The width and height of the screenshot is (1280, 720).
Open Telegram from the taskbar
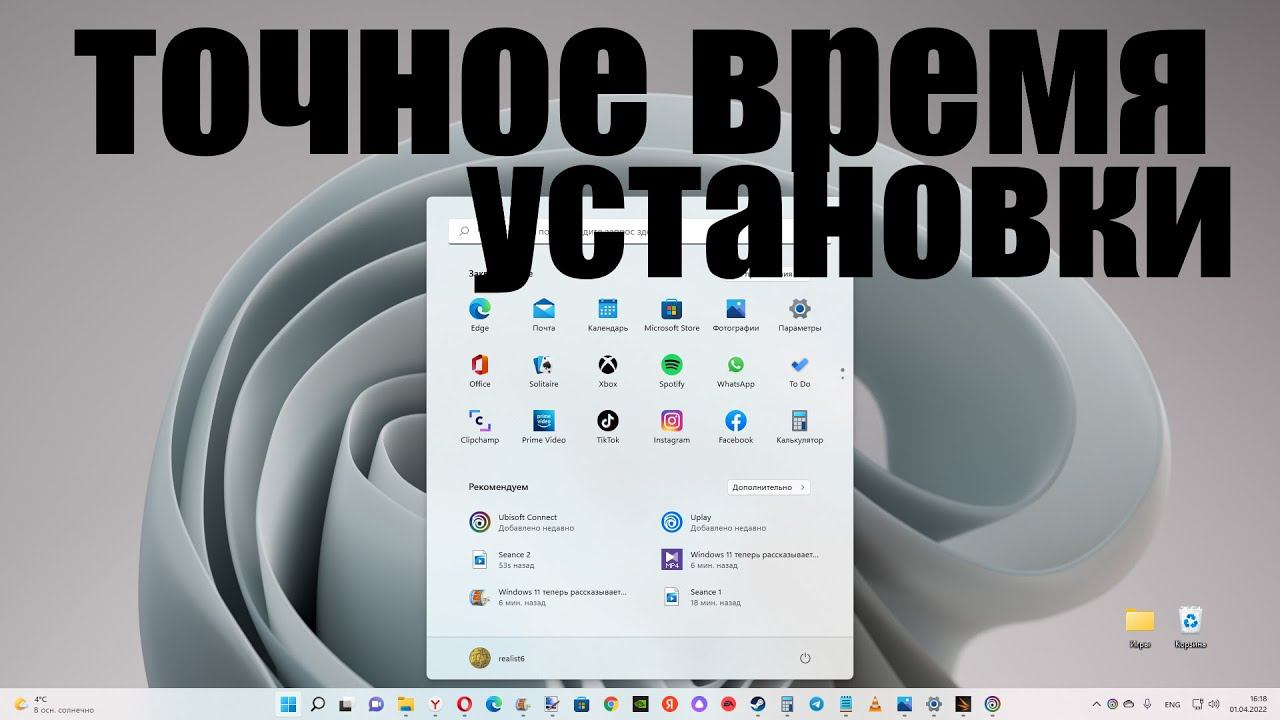816,704
